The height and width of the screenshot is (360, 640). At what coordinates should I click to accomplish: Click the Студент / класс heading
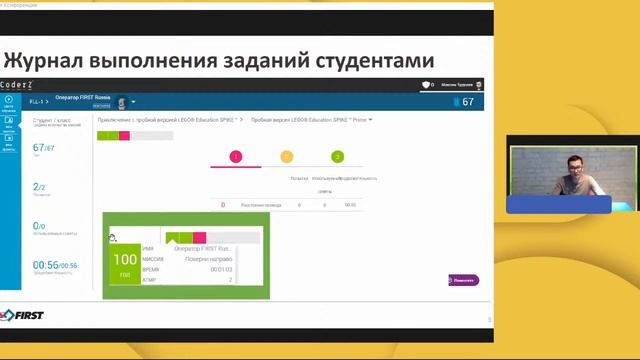(52, 120)
